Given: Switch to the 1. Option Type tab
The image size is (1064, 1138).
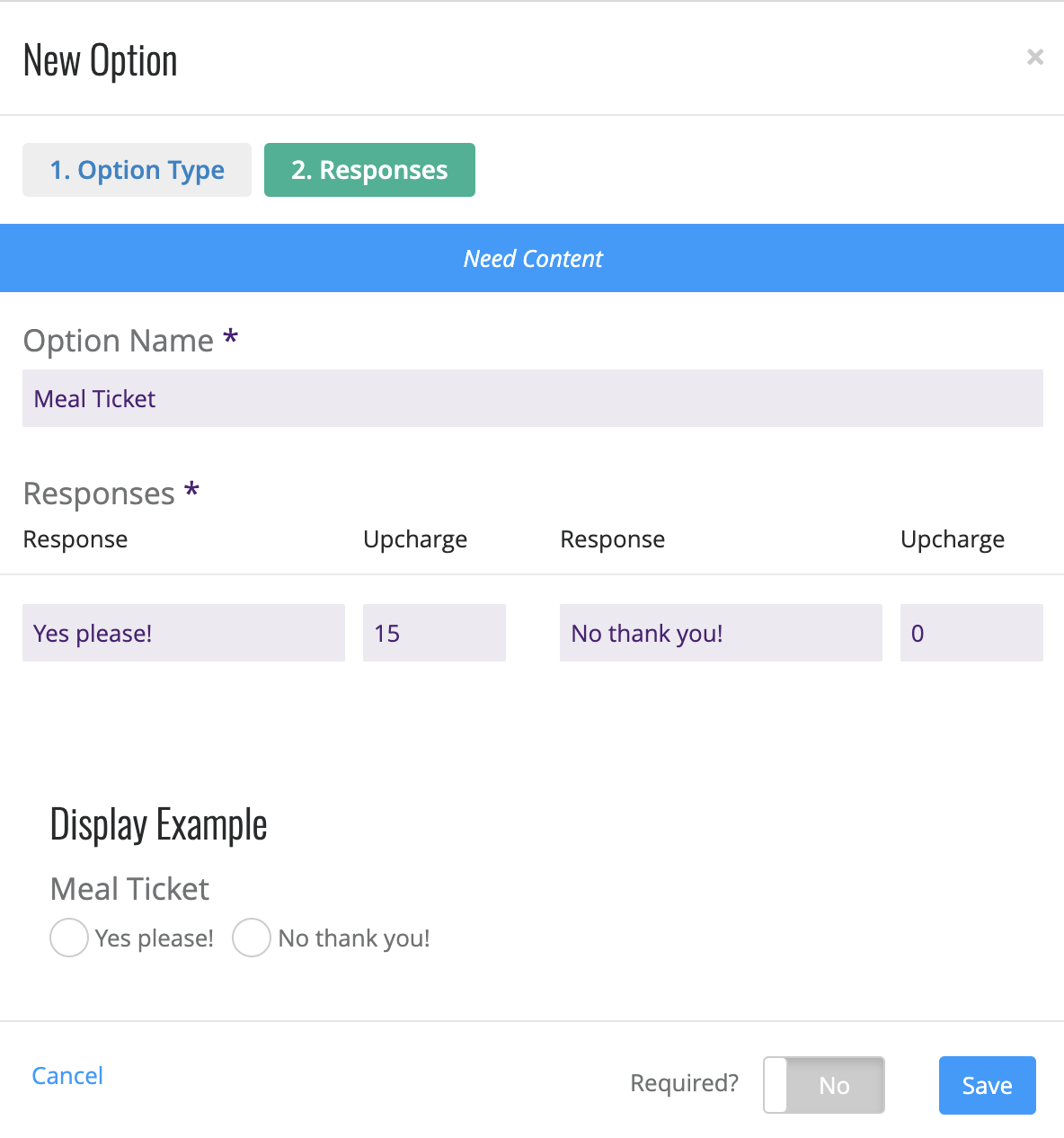Looking at the screenshot, I should [x=137, y=170].
